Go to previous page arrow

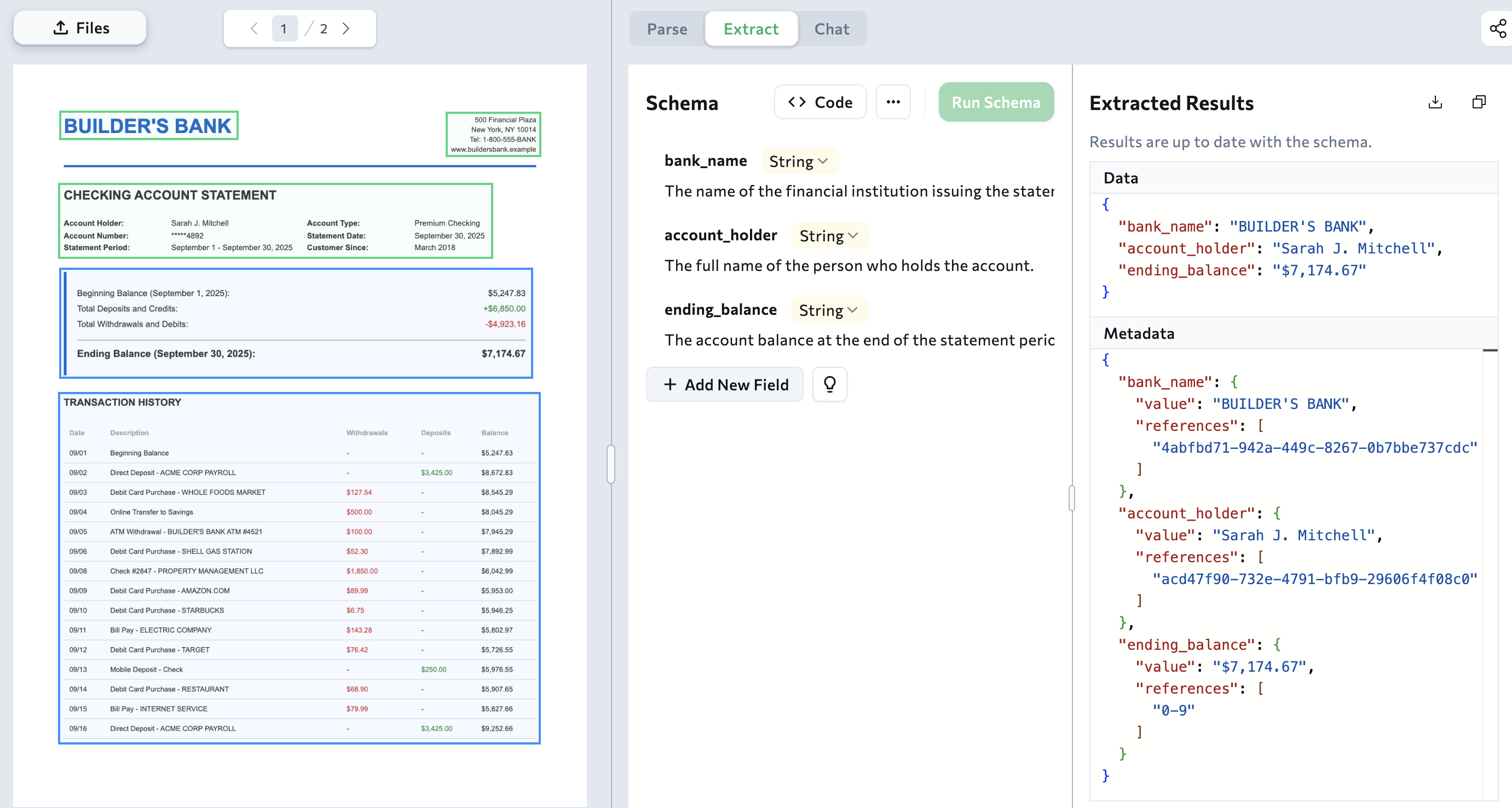tap(254, 28)
